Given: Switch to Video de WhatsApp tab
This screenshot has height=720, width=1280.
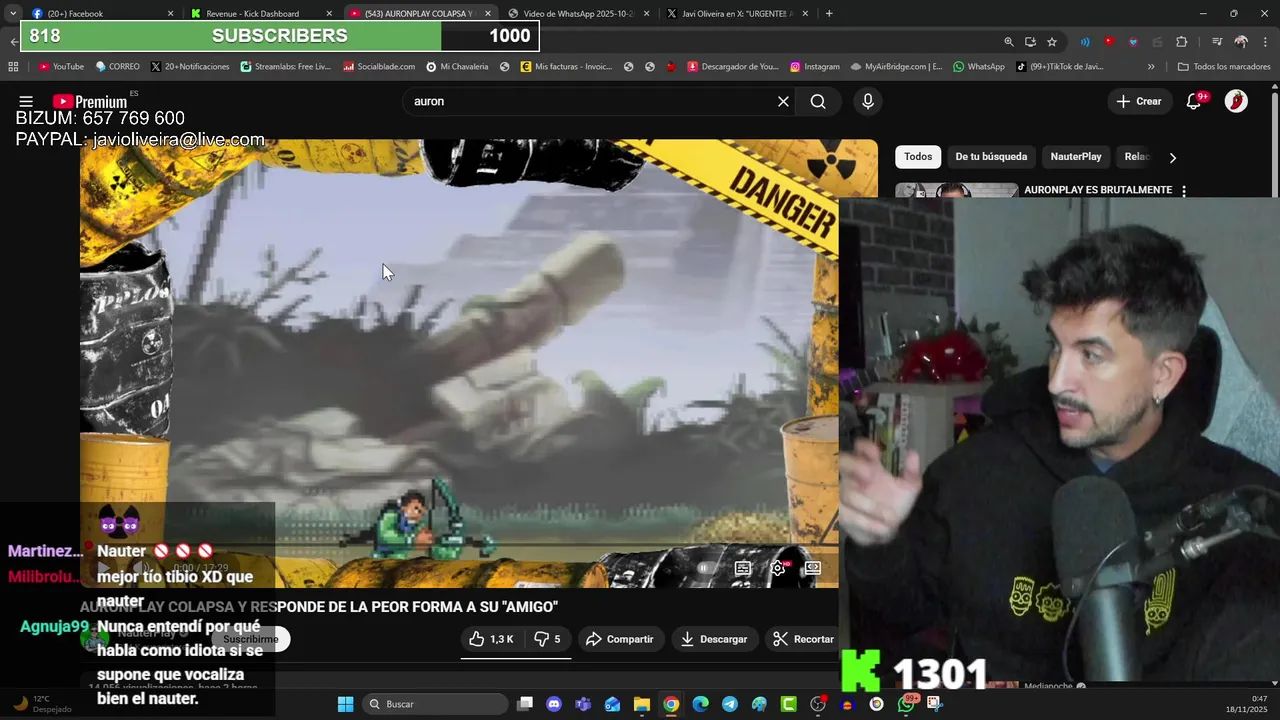Looking at the screenshot, I should click(577, 14).
